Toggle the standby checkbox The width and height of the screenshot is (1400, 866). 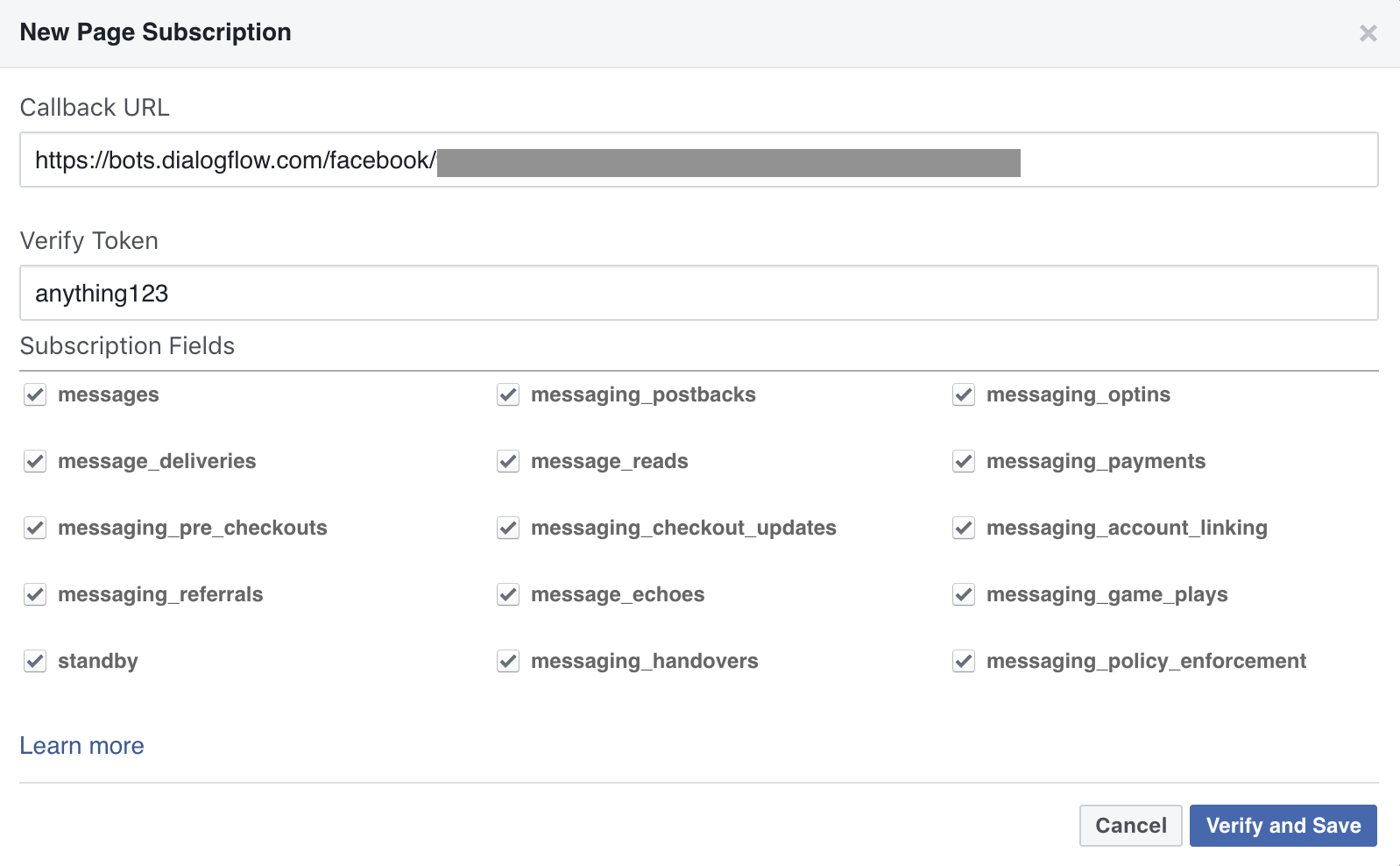click(35, 661)
